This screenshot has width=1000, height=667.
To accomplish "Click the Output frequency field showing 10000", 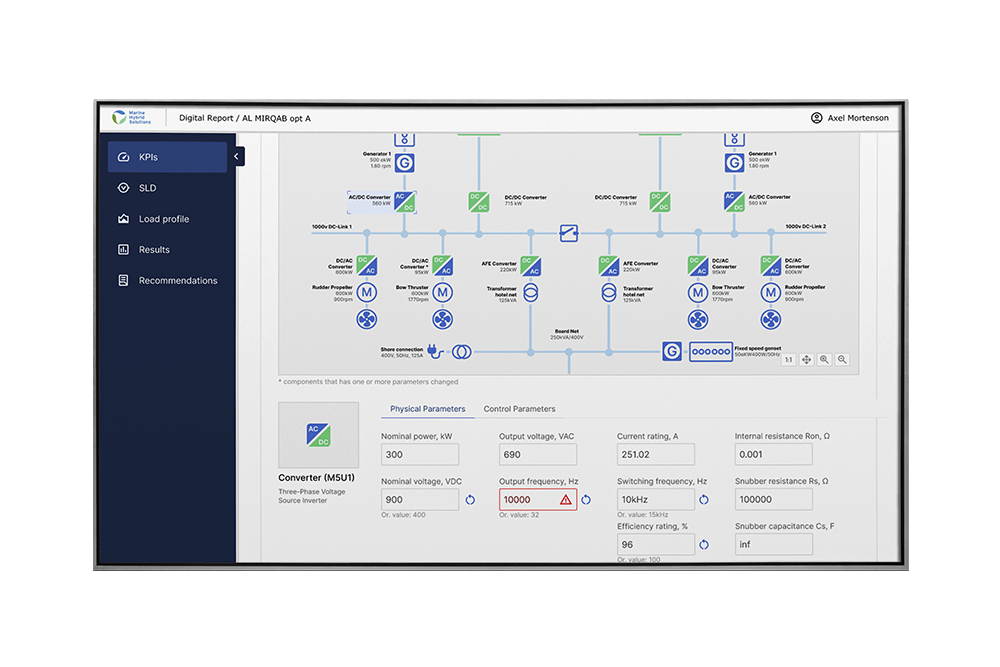I will click(x=538, y=500).
